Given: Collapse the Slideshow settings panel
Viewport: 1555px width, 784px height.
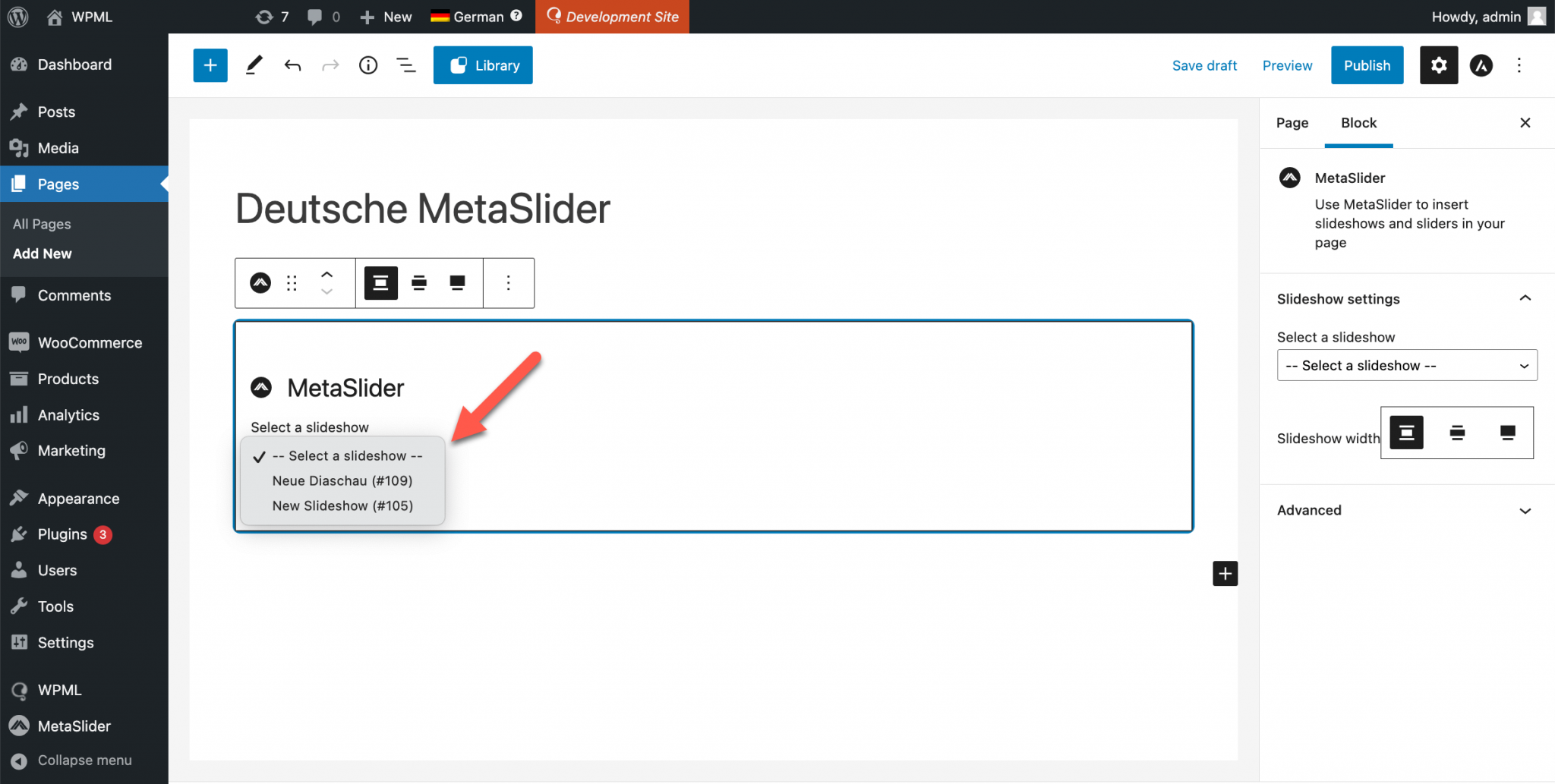Looking at the screenshot, I should click(1407, 299).
